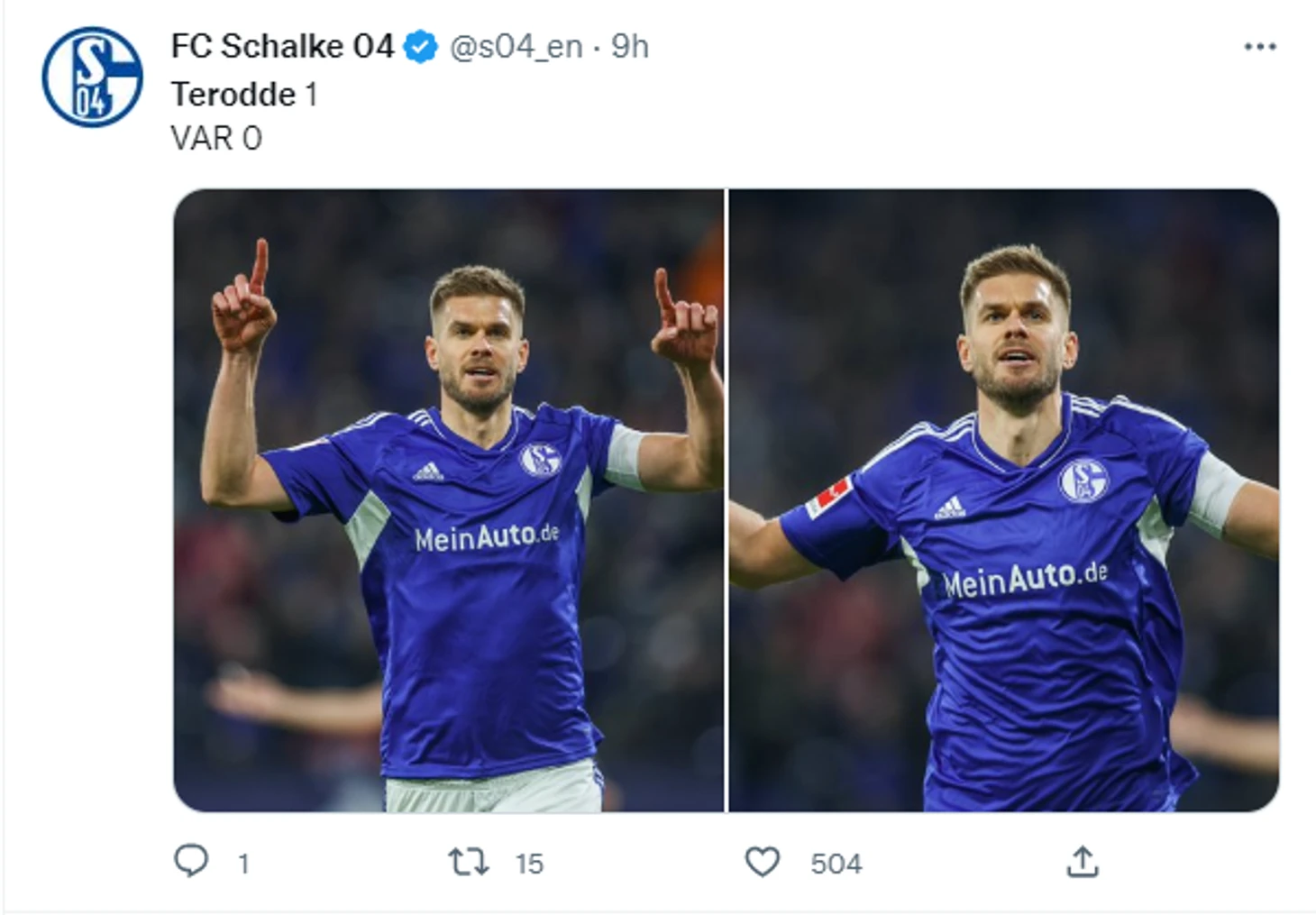Open the left photo with raised fingers
1316x915 pixels.
click(x=448, y=500)
